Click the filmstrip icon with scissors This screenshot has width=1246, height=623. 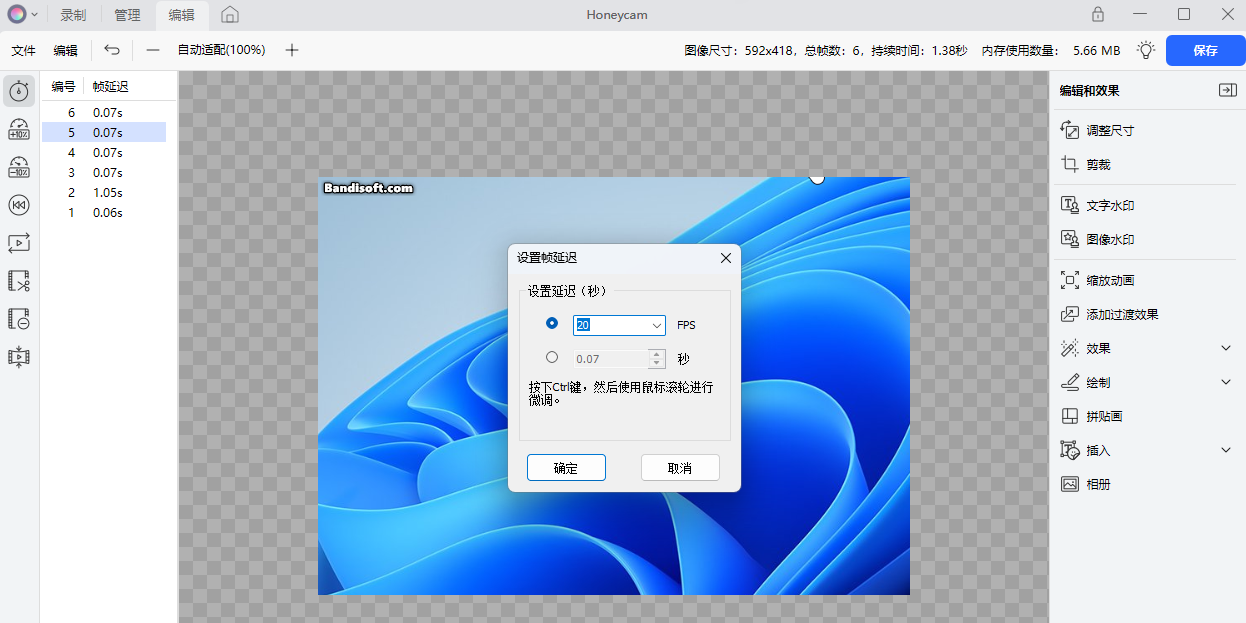click(x=19, y=281)
